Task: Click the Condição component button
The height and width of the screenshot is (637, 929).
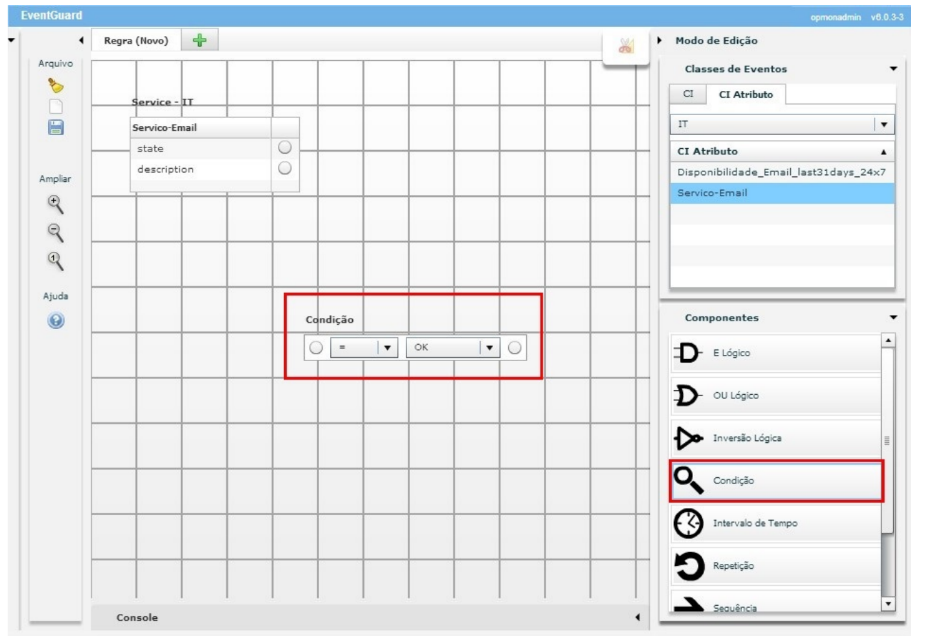Action: click(774, 481)
